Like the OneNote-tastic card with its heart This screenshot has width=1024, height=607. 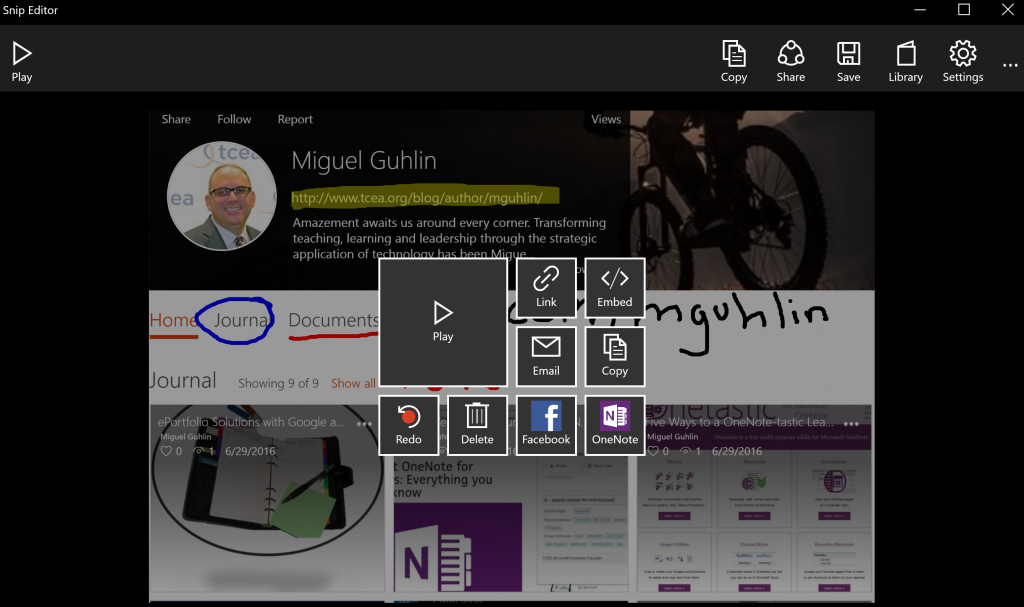coord(652,451)
